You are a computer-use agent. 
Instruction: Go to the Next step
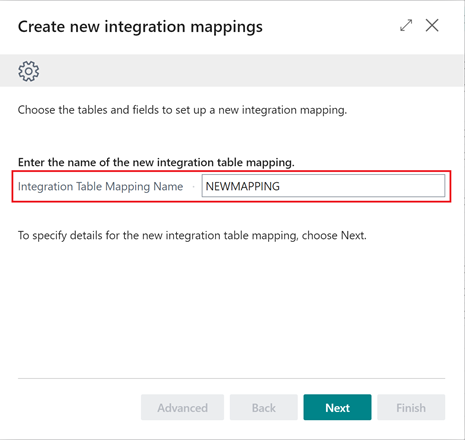point(337,407)
